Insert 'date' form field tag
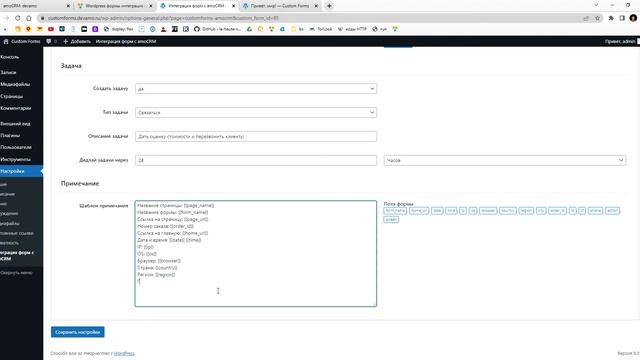 tap(437, 211)
